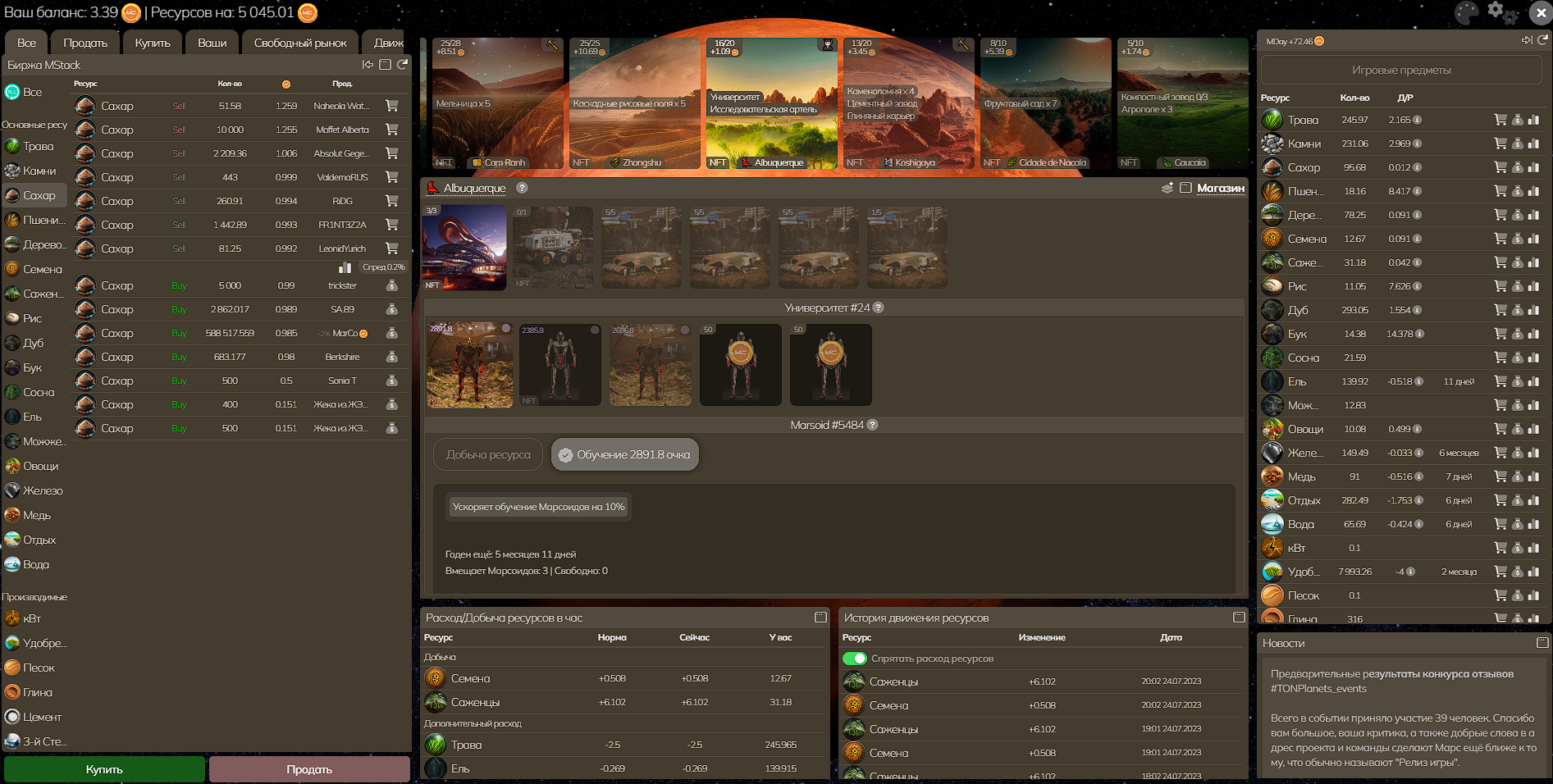Viewport: 1553px width, 784px height.
Task: Click #TONPlanets_events hashtag in news
Action: click(x=1318, y=689)
